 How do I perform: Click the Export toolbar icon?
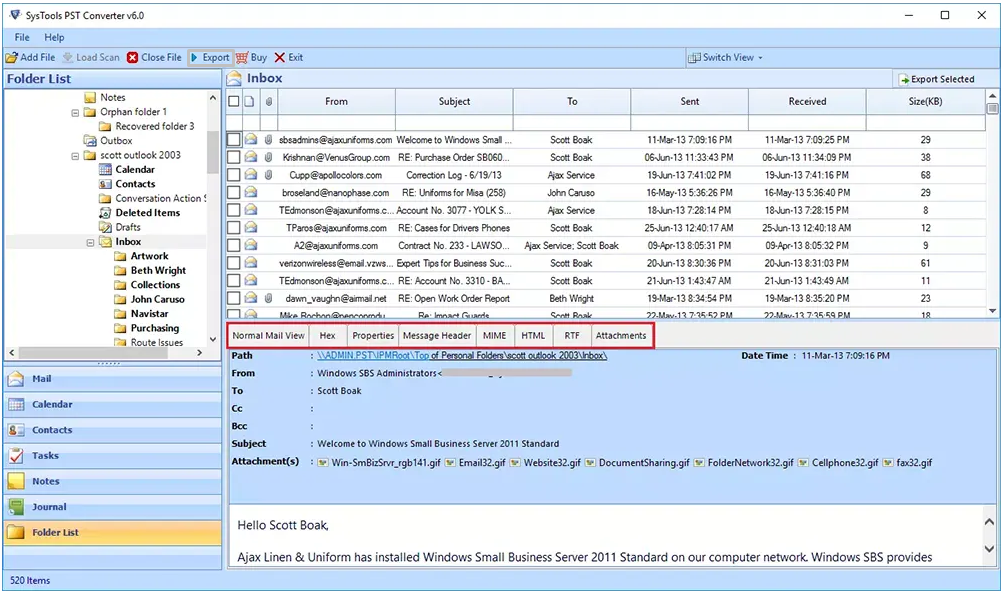pyautogui.click(x=196, y=57)
